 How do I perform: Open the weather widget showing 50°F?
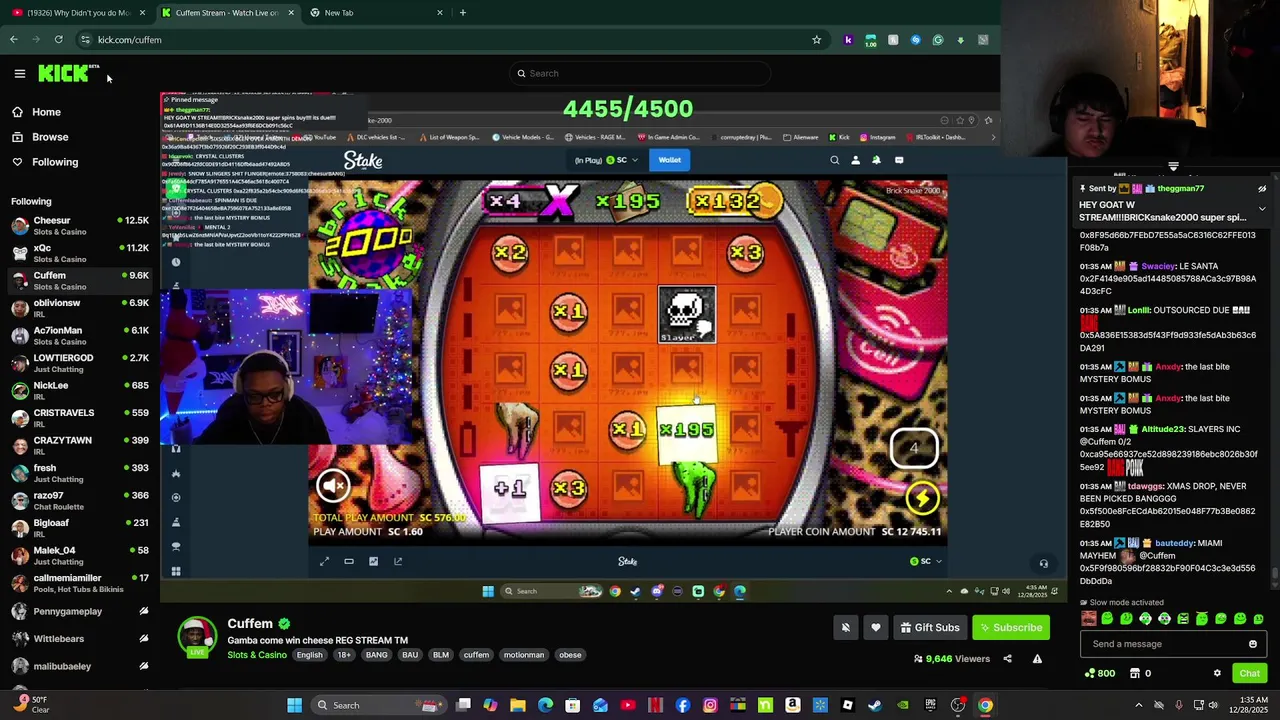click(30, 705)
